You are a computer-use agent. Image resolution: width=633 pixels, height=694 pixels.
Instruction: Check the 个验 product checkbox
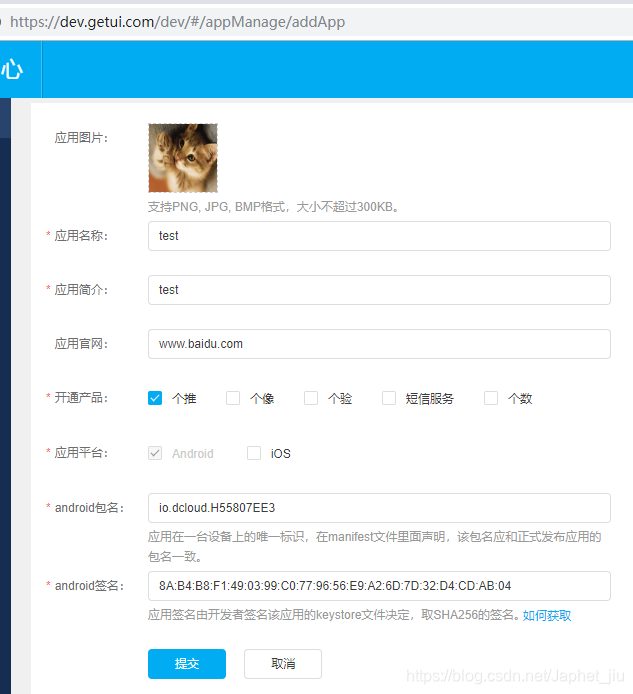[x=311, y=398]
